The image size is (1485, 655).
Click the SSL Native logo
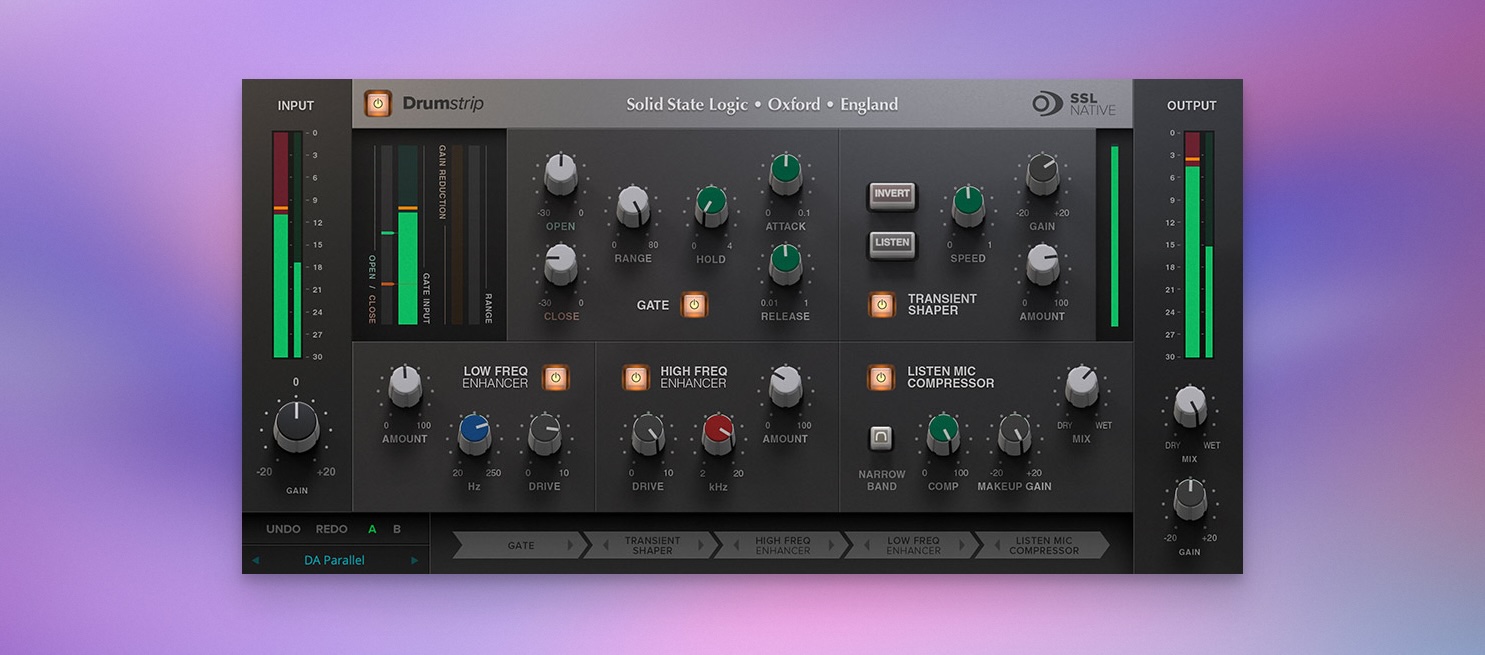coord(1074,104)
